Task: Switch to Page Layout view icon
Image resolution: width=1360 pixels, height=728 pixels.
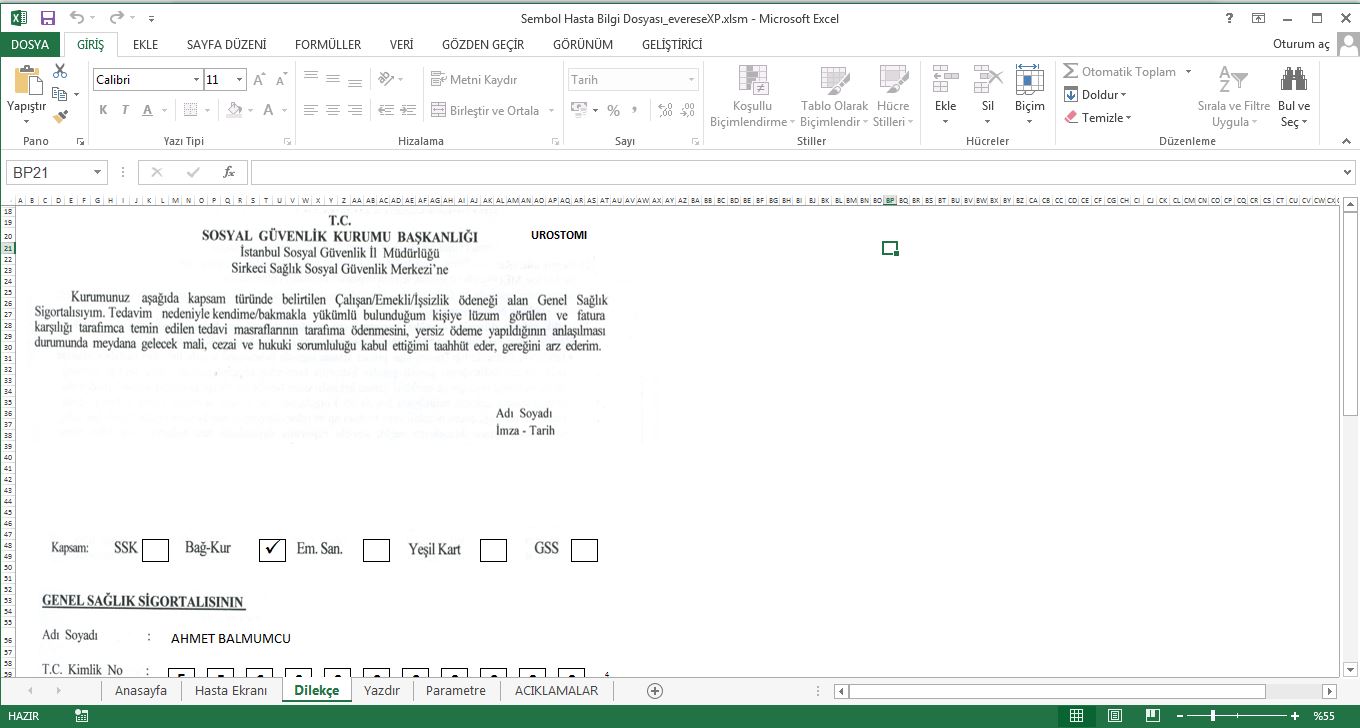Action: [x=1115, y=716]
